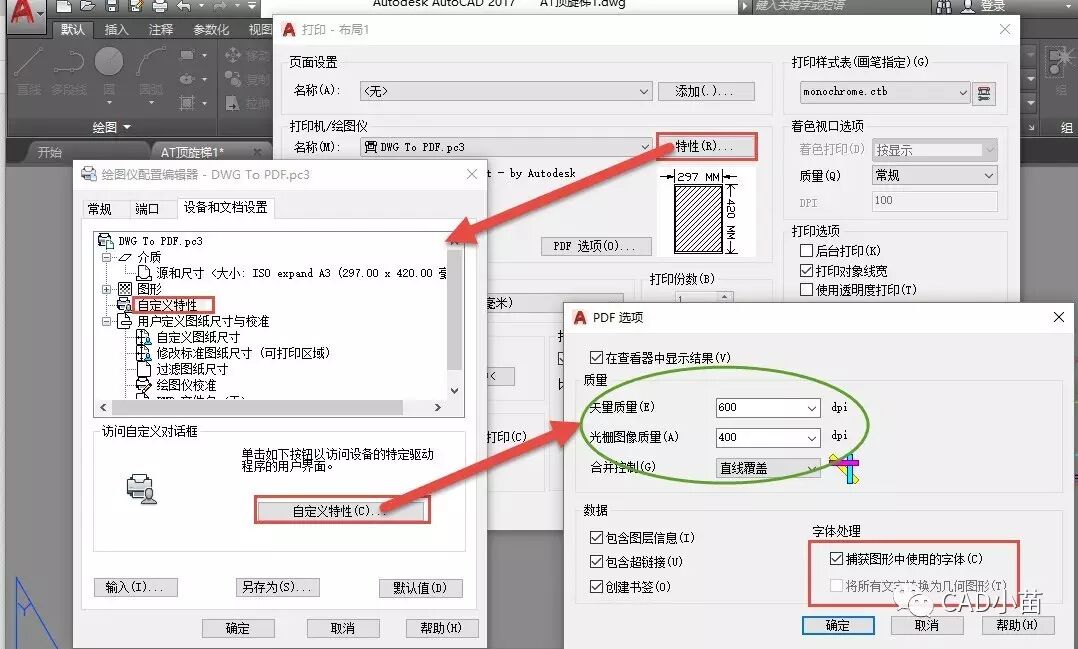Open the shaded viewport quality (质量) dropdown

934,175
